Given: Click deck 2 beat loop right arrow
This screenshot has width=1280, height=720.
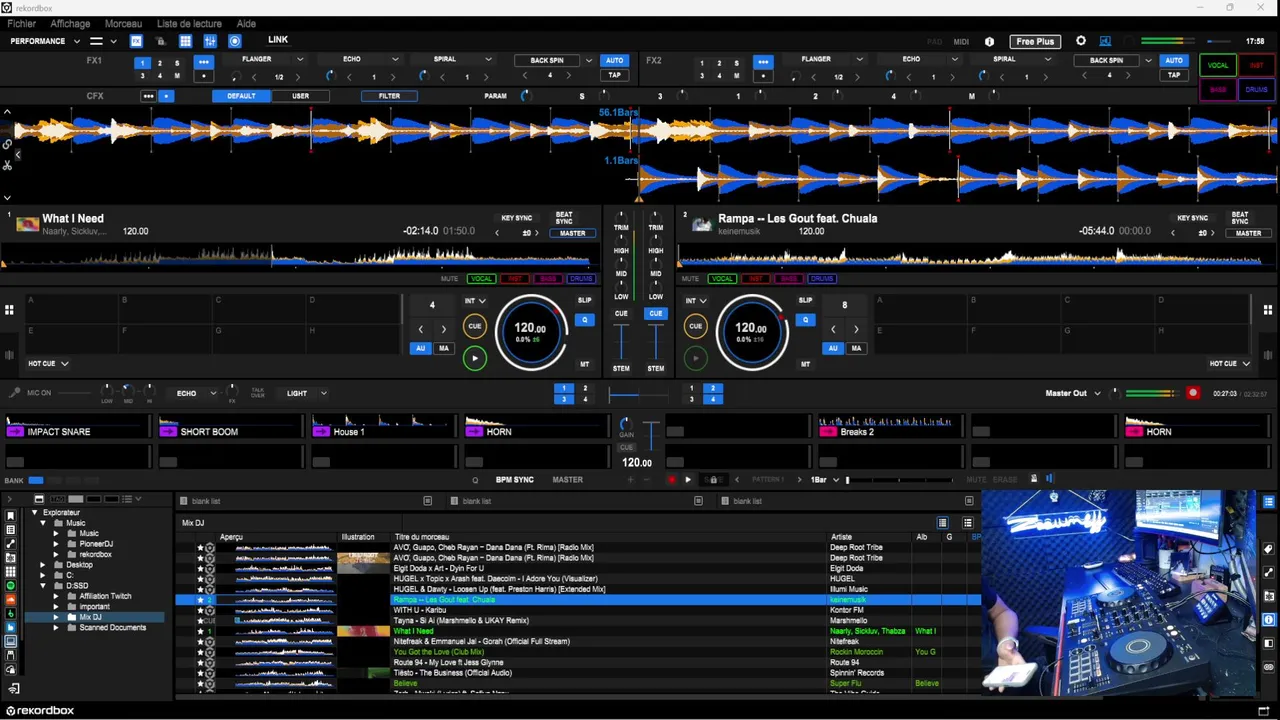Looking at the screenshot, I should coord(856,329).
